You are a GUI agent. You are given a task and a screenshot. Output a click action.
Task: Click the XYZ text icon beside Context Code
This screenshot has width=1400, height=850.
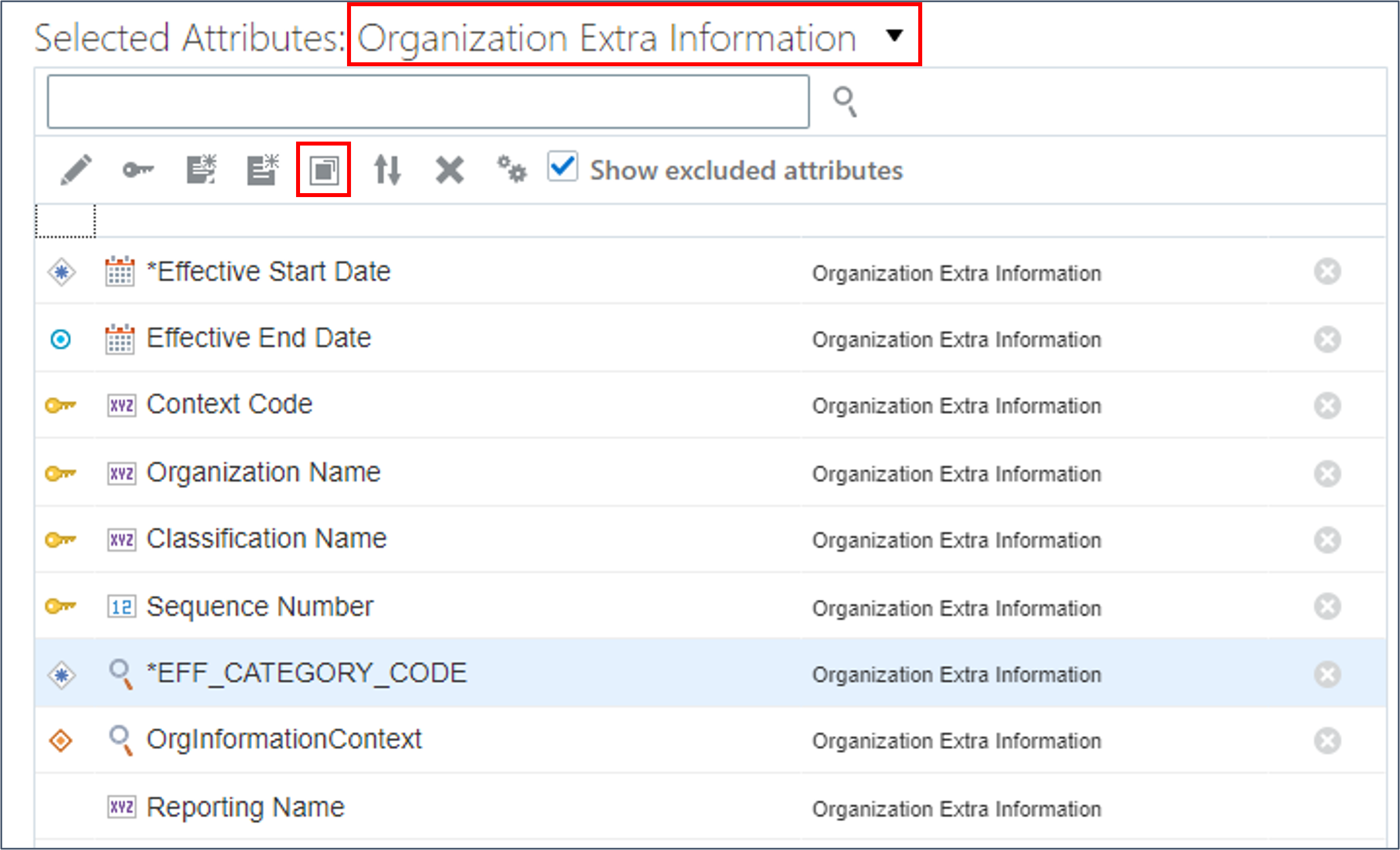click(x=121, y=404)
